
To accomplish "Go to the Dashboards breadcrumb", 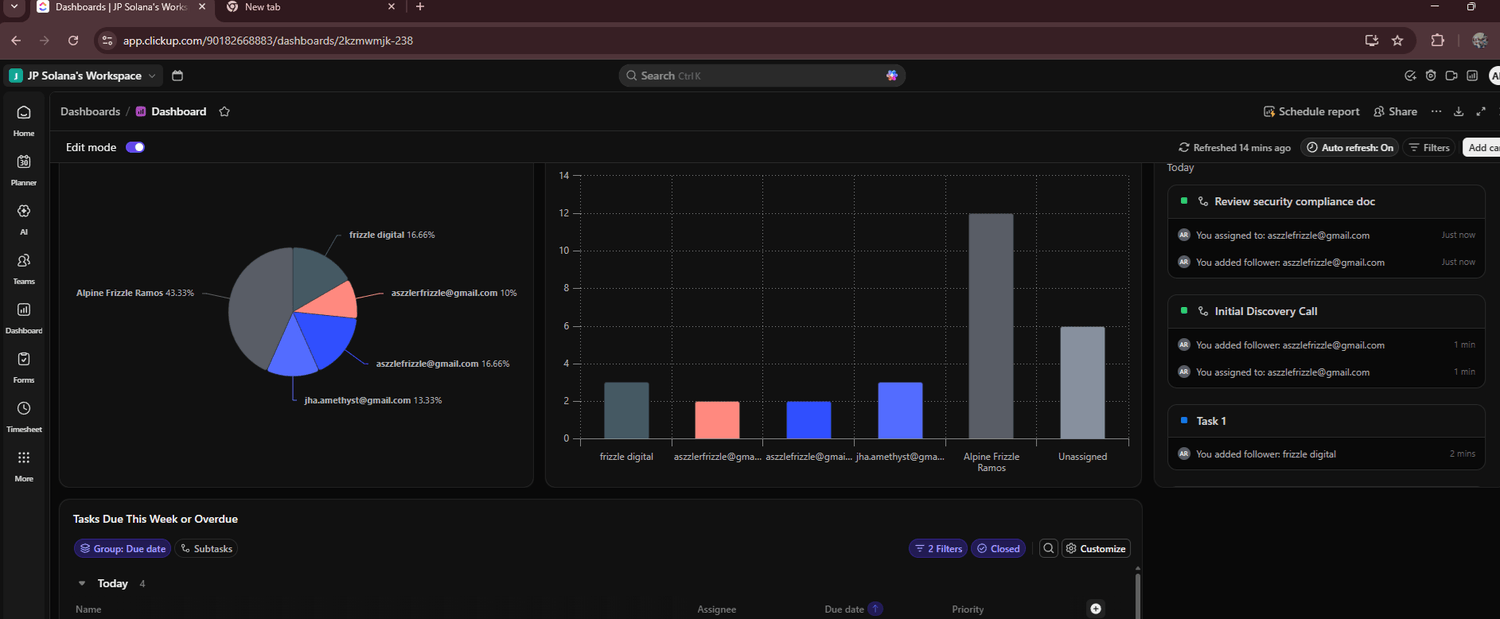I will 90,112.
